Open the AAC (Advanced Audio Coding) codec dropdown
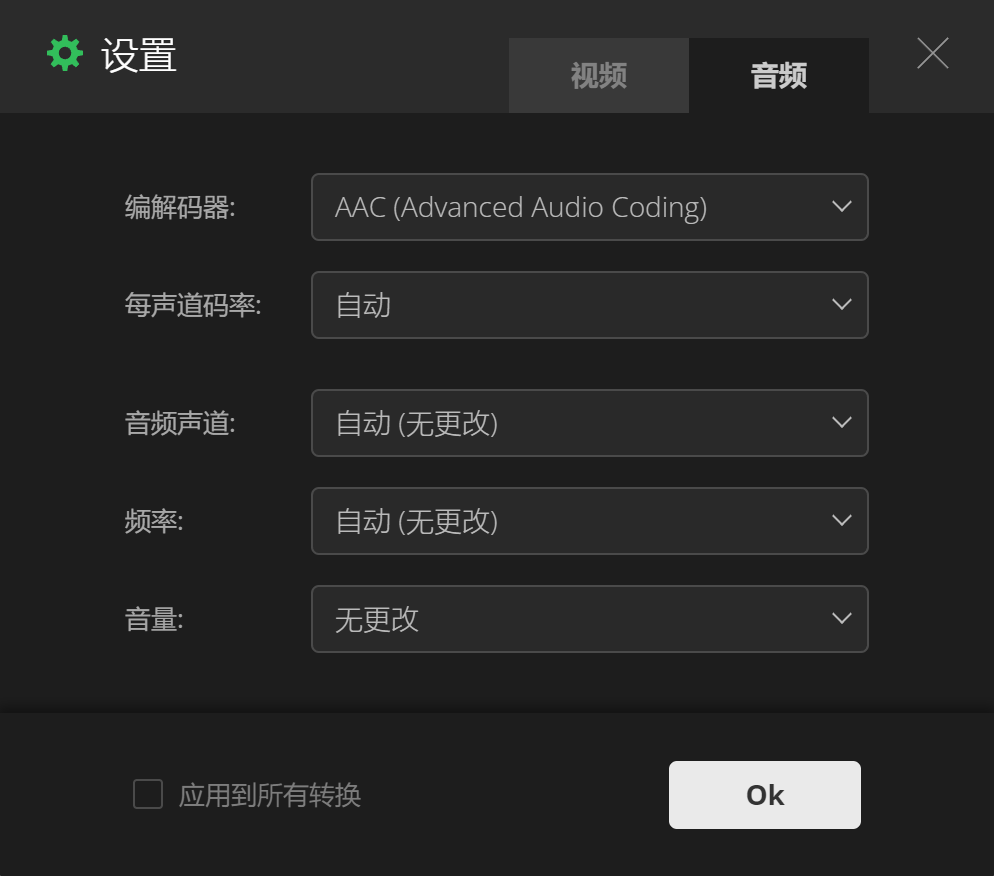994x876 pixels. [x=590, y=207]
